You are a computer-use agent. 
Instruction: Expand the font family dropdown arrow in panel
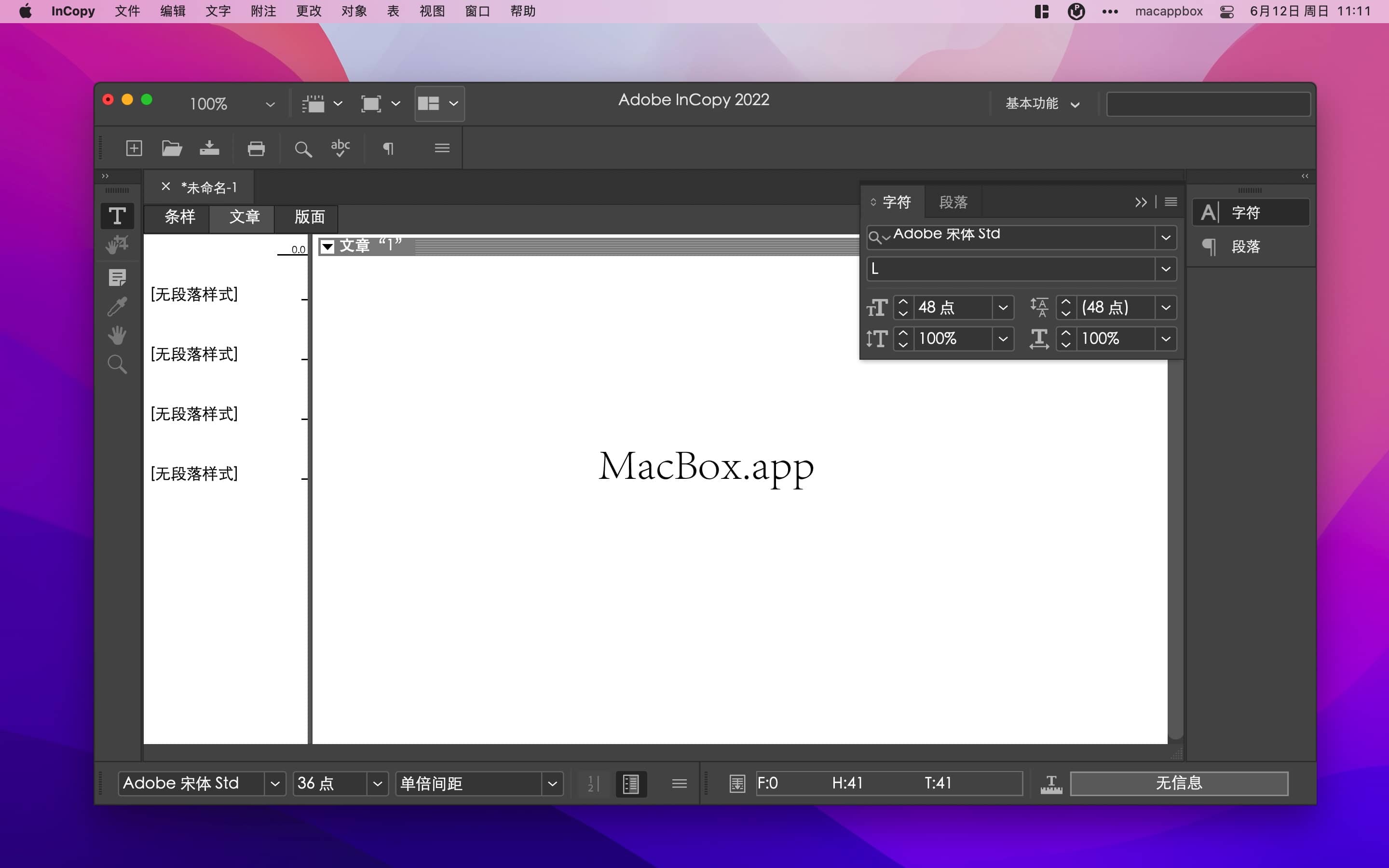click(1166, 237)
